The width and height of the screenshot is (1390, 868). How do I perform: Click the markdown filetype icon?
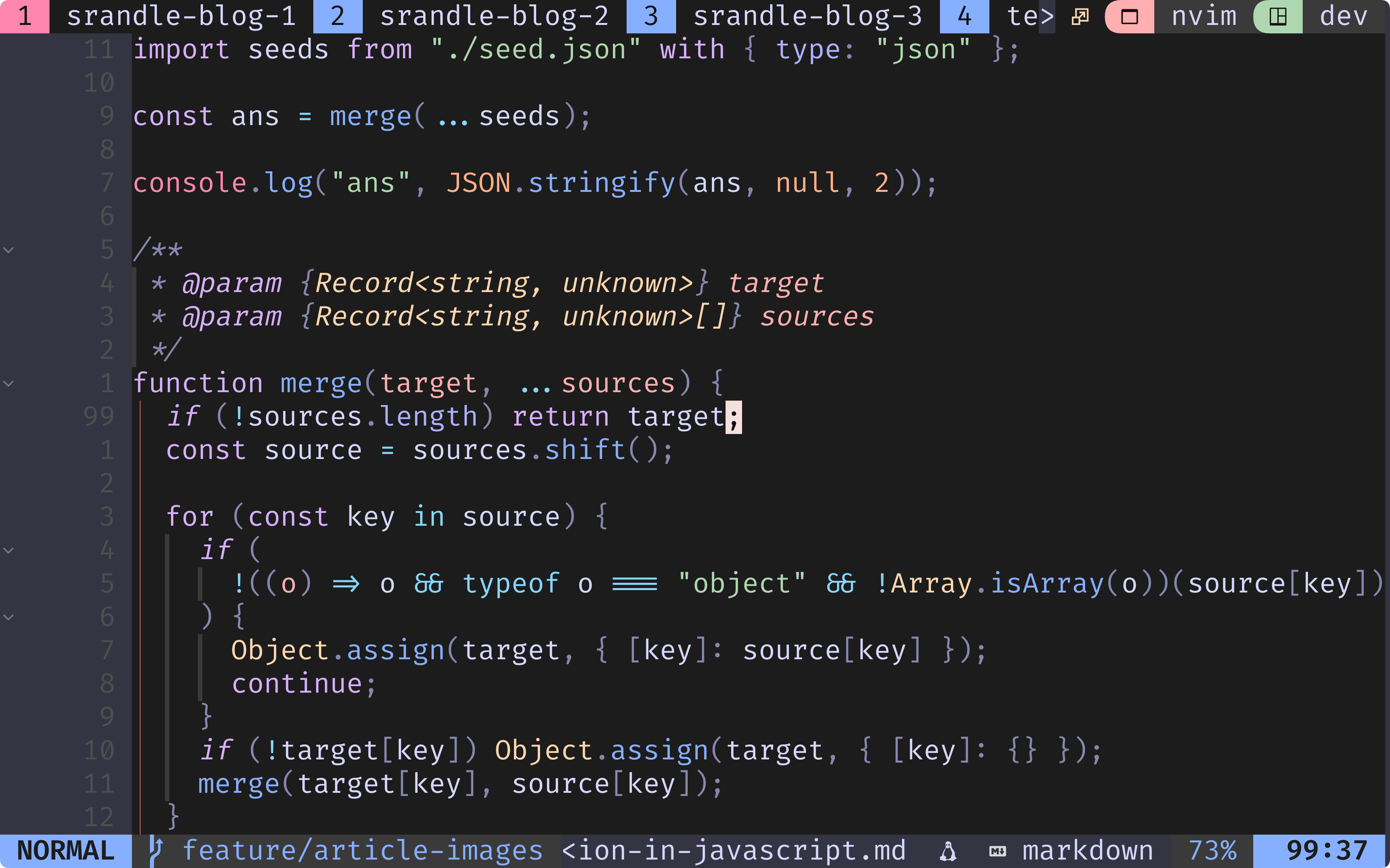tap(997, 852)
